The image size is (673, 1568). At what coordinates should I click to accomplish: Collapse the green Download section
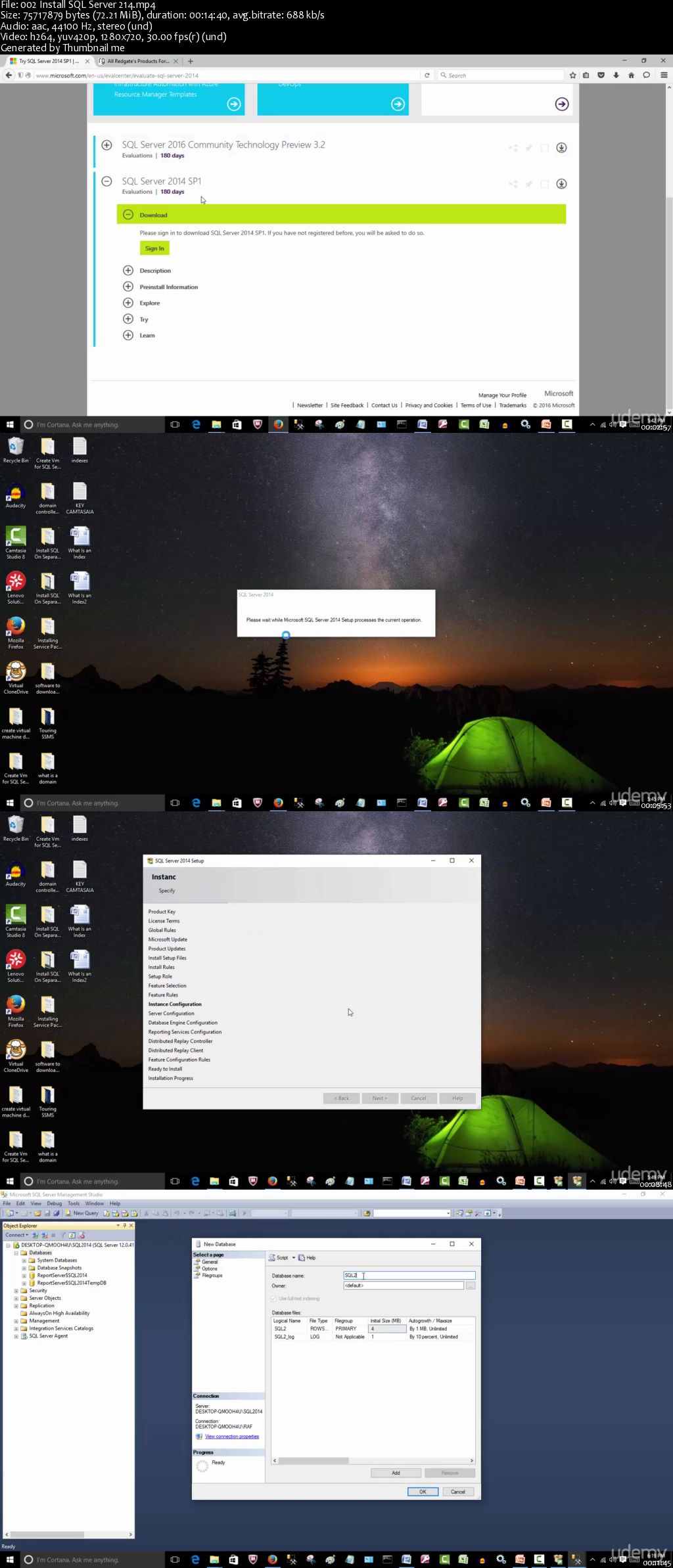point(128,215)
